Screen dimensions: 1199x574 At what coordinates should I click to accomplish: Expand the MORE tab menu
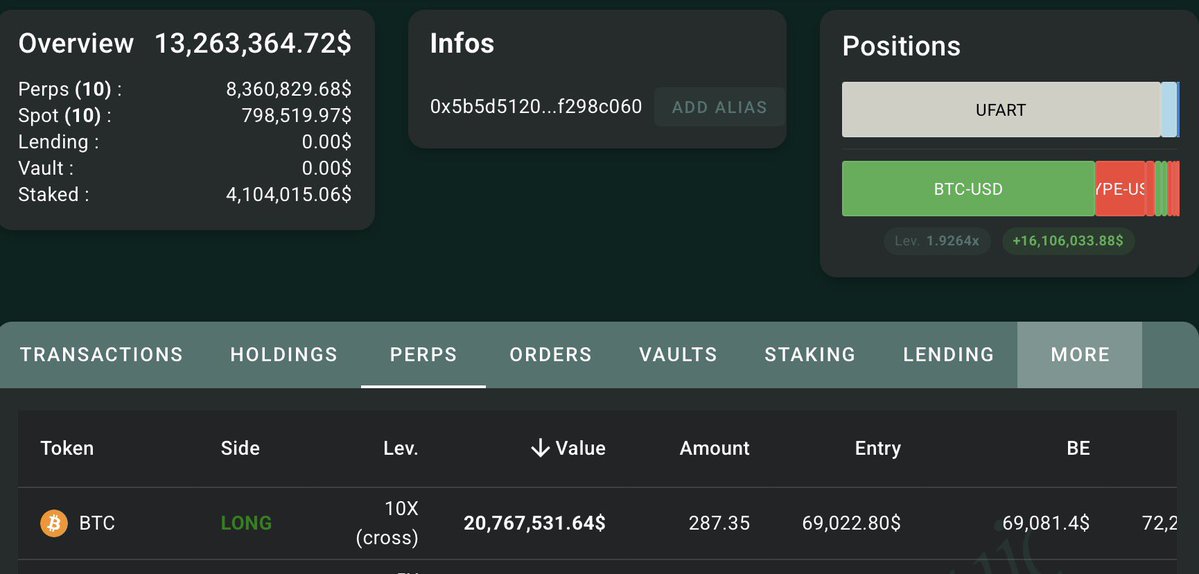coord(1080,354)
